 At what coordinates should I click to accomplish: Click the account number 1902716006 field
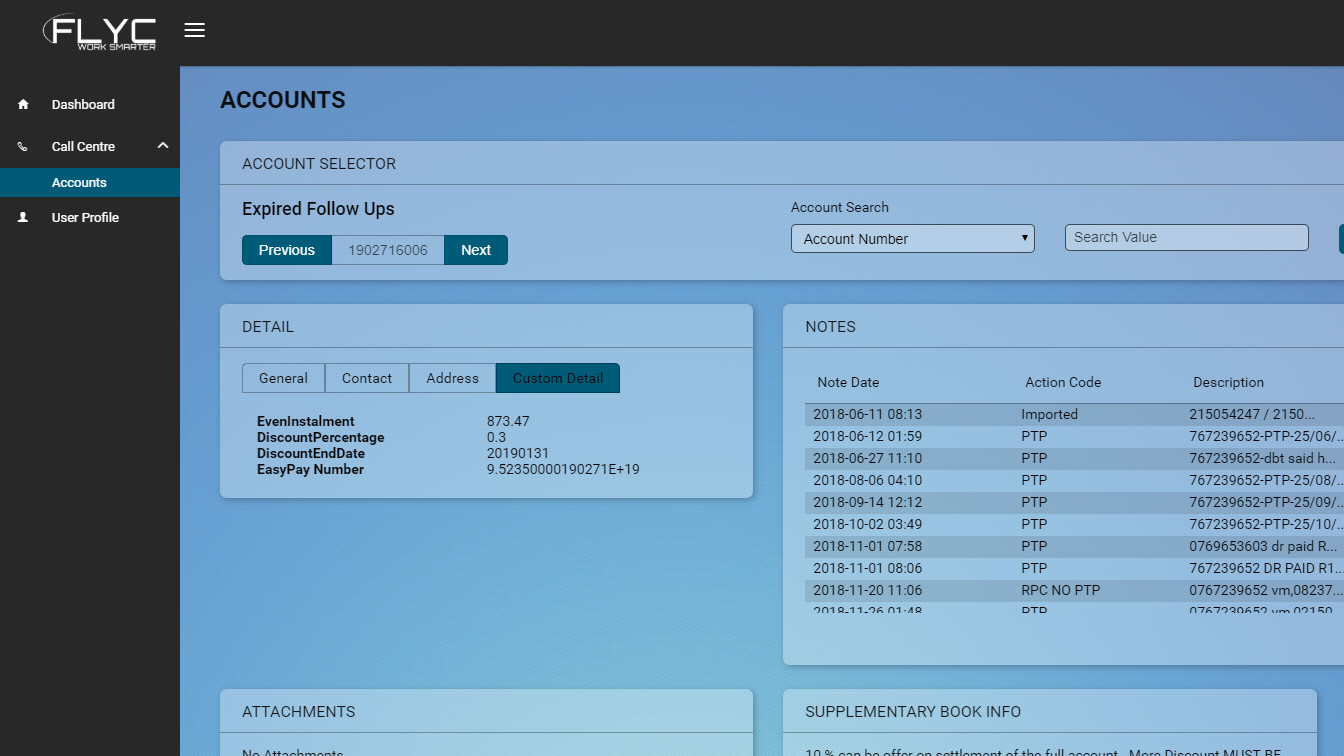tap(388, 250)
